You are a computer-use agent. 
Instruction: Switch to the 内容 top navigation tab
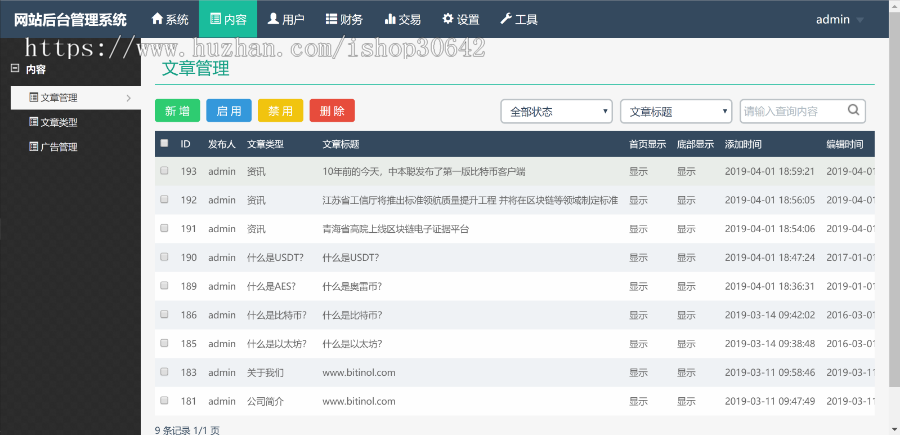coord(227,19)
